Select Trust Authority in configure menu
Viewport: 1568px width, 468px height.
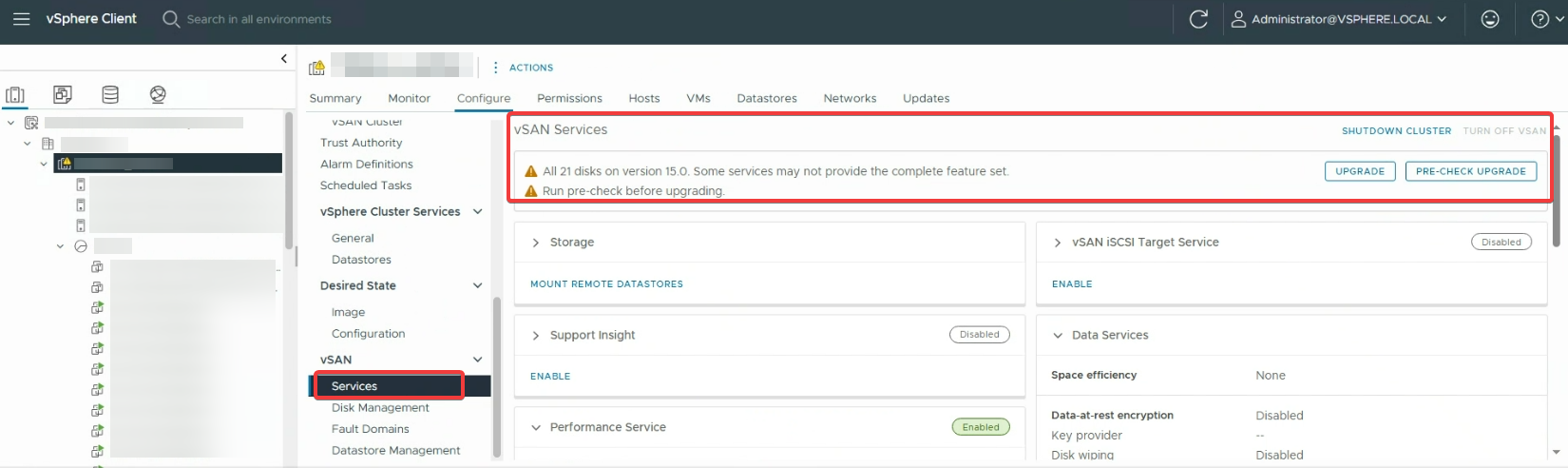pos(361,143)
